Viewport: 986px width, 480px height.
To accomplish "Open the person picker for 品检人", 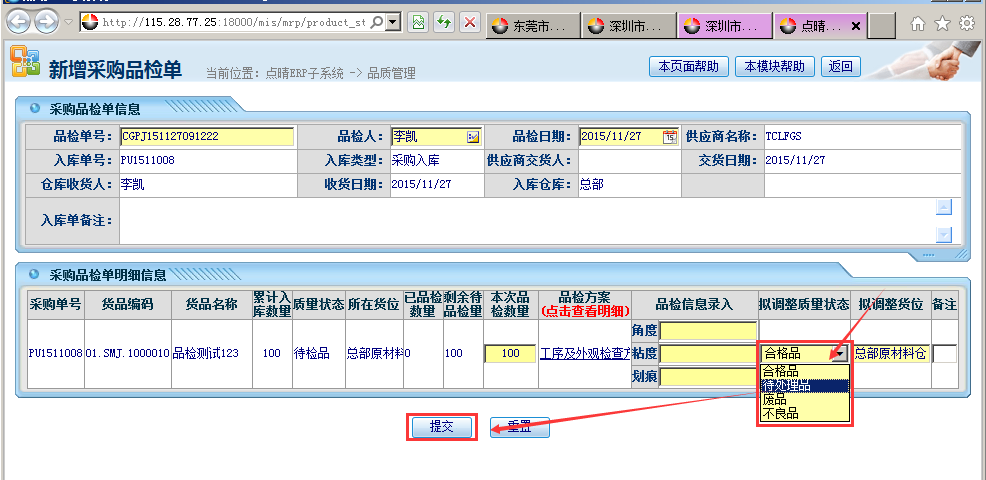I will pyautogui.click(x=473, y=137).
